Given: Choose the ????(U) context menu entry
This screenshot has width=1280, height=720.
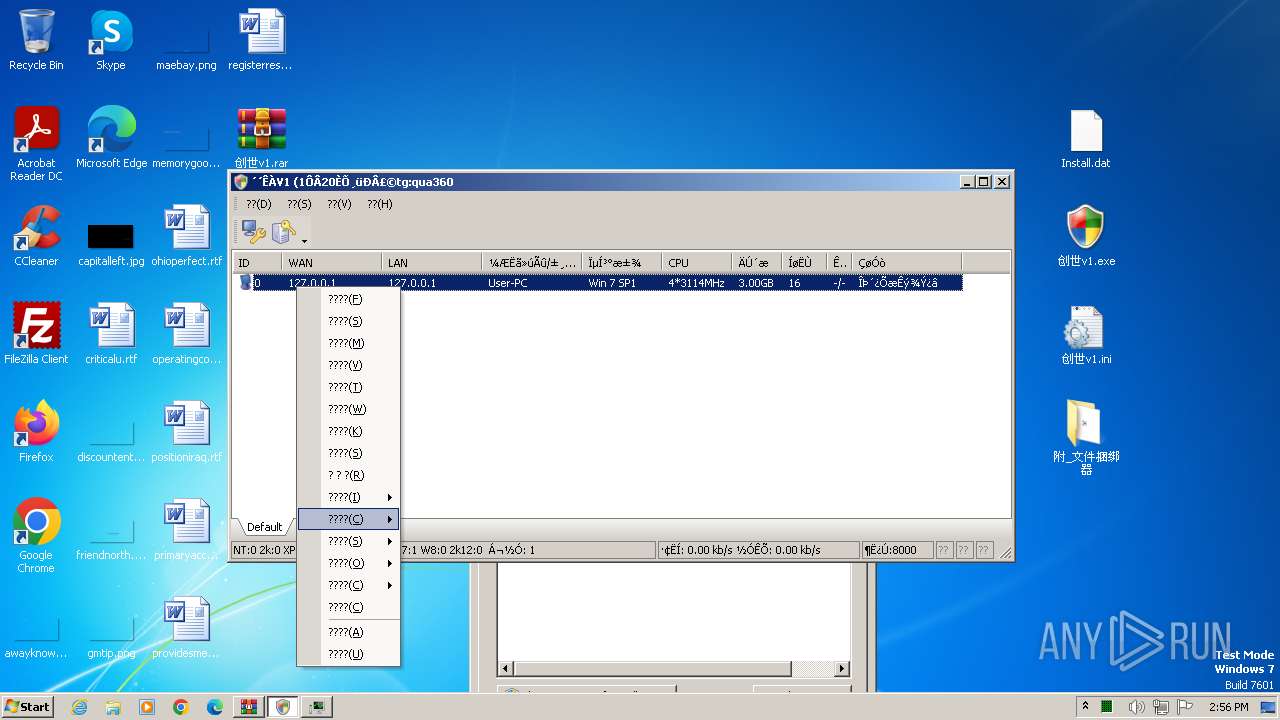Looking at the screenshot, I should tap(348, 654).
